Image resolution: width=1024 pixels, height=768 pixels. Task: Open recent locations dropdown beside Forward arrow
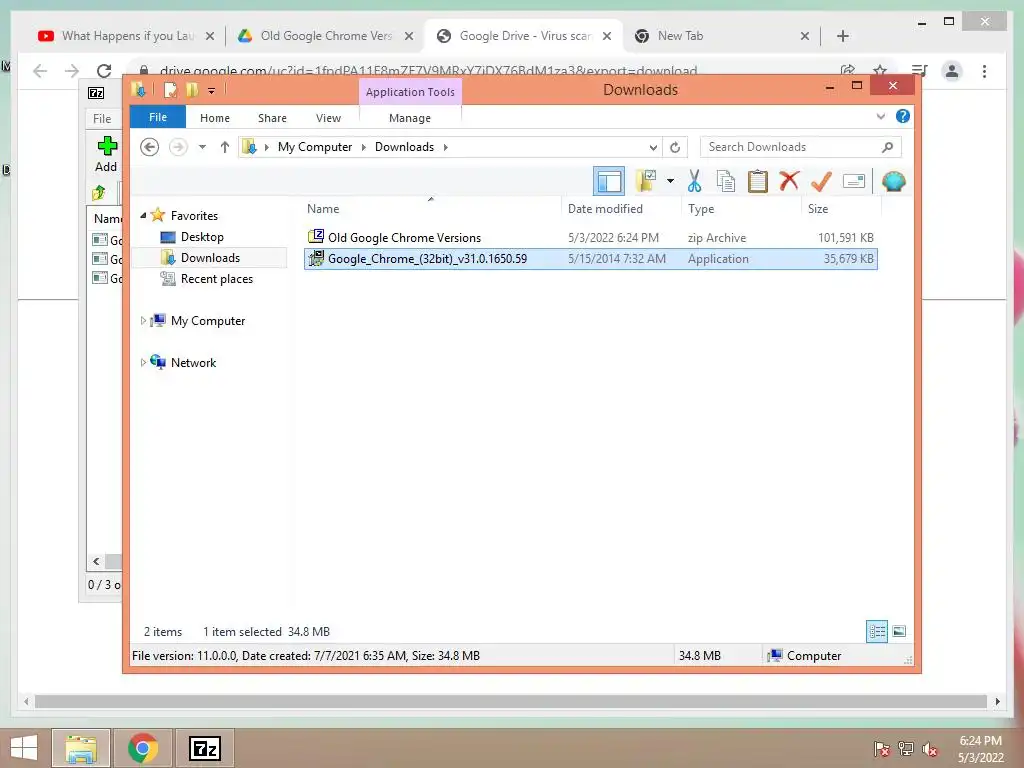click(x=202, y=147)
